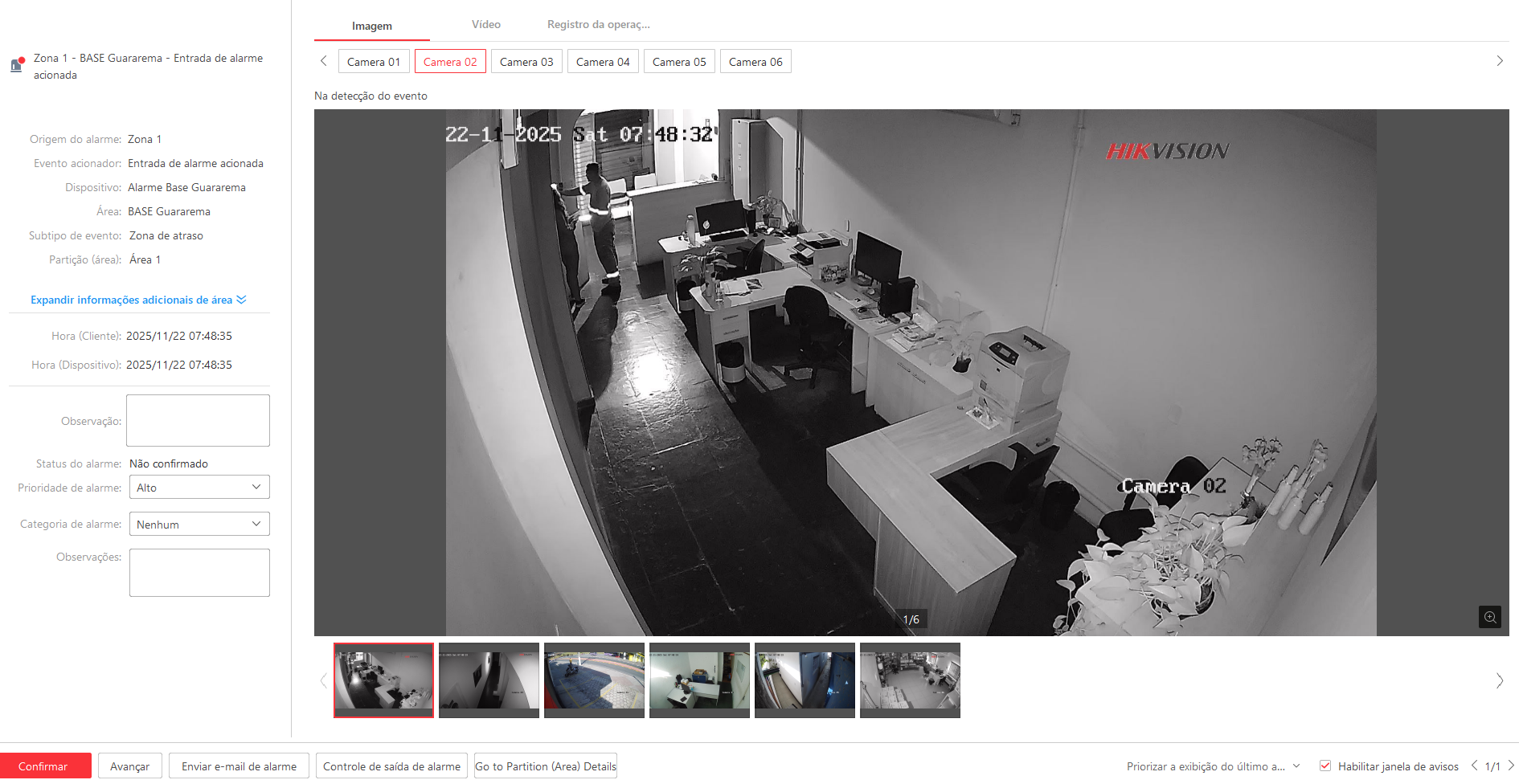The height and width of the screenshot is (784, 1519).
Task: Select the third street-view thumbnail
Action: pyautogui.click(x=594, y=680)
